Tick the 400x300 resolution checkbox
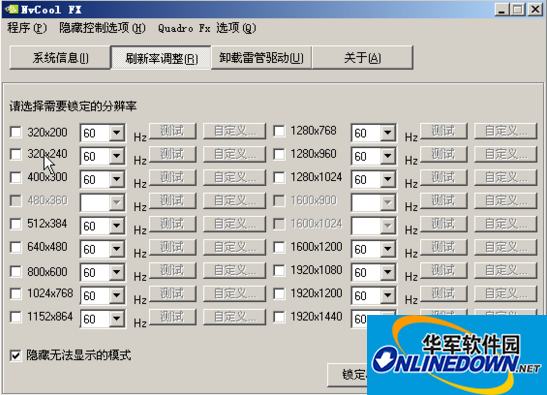The width and height of the screenshot is (547, 395). pyautogui.click(x=16, y=177)
